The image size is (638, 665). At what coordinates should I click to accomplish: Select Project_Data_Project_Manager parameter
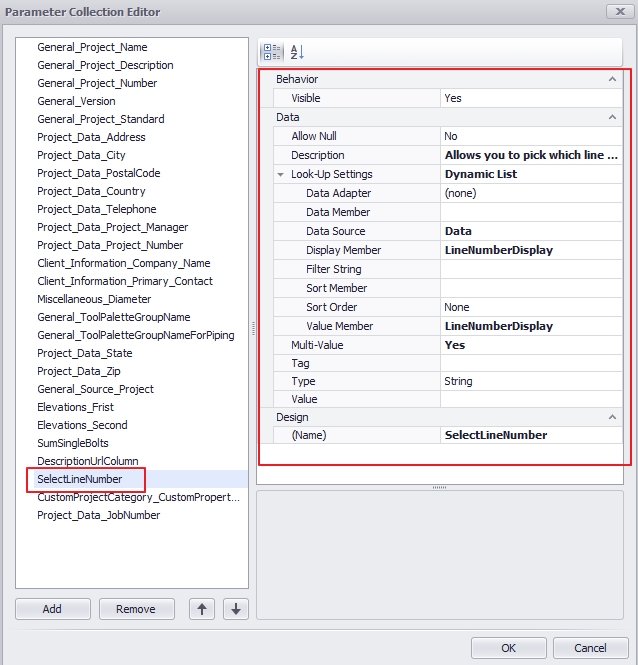tap(112, 227)
